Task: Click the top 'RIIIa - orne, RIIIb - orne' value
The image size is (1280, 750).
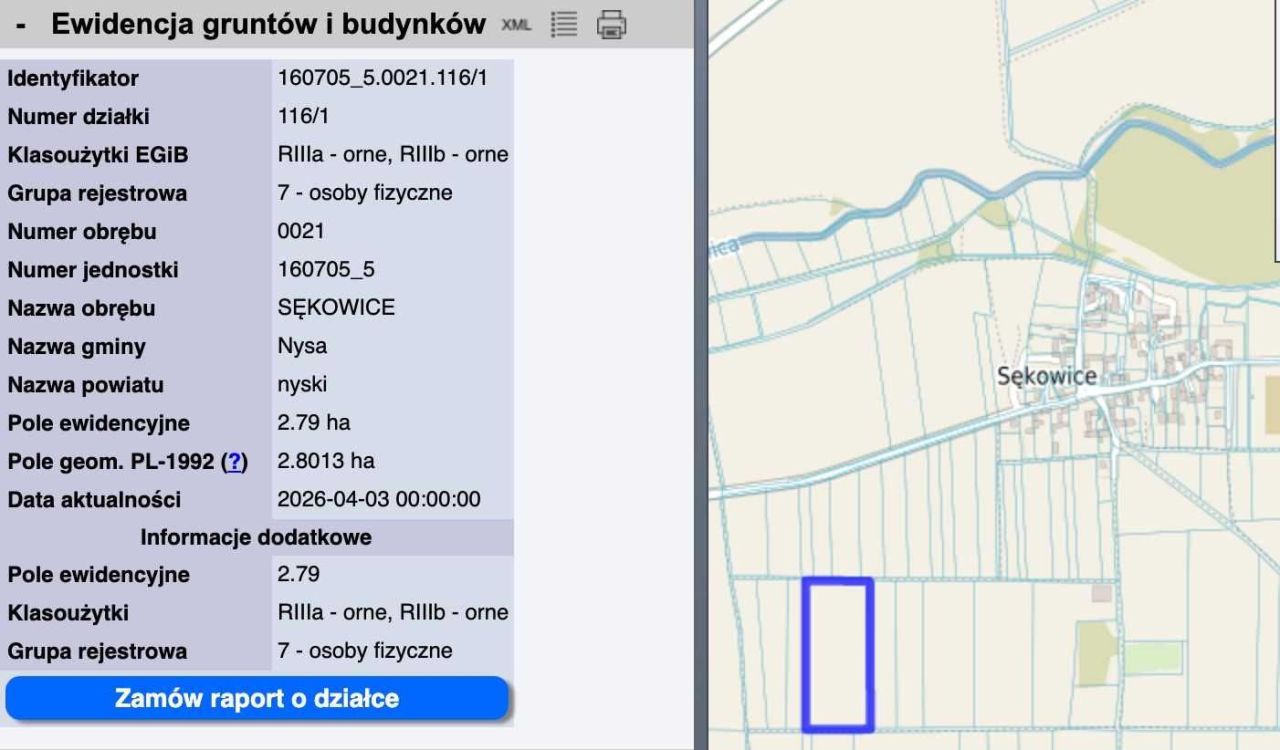Action: tap(393, 155)
